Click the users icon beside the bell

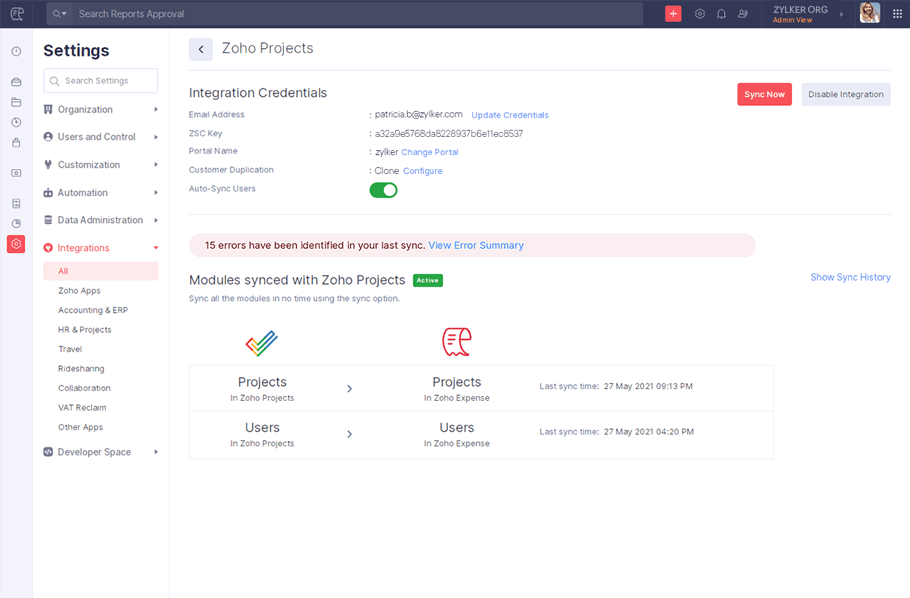tap(744, 13)
